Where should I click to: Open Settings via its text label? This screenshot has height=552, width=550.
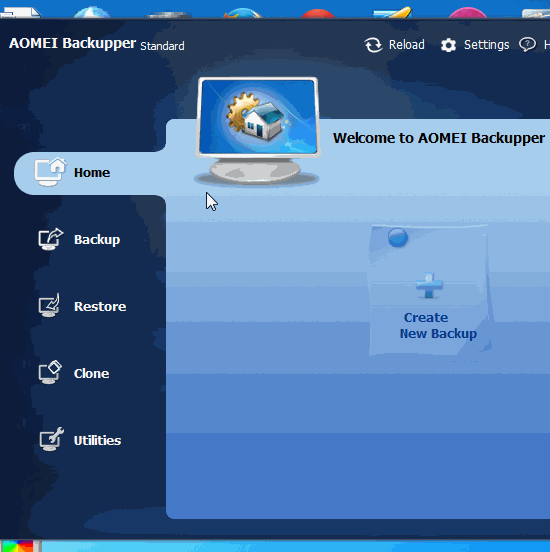tap(487, 45)
